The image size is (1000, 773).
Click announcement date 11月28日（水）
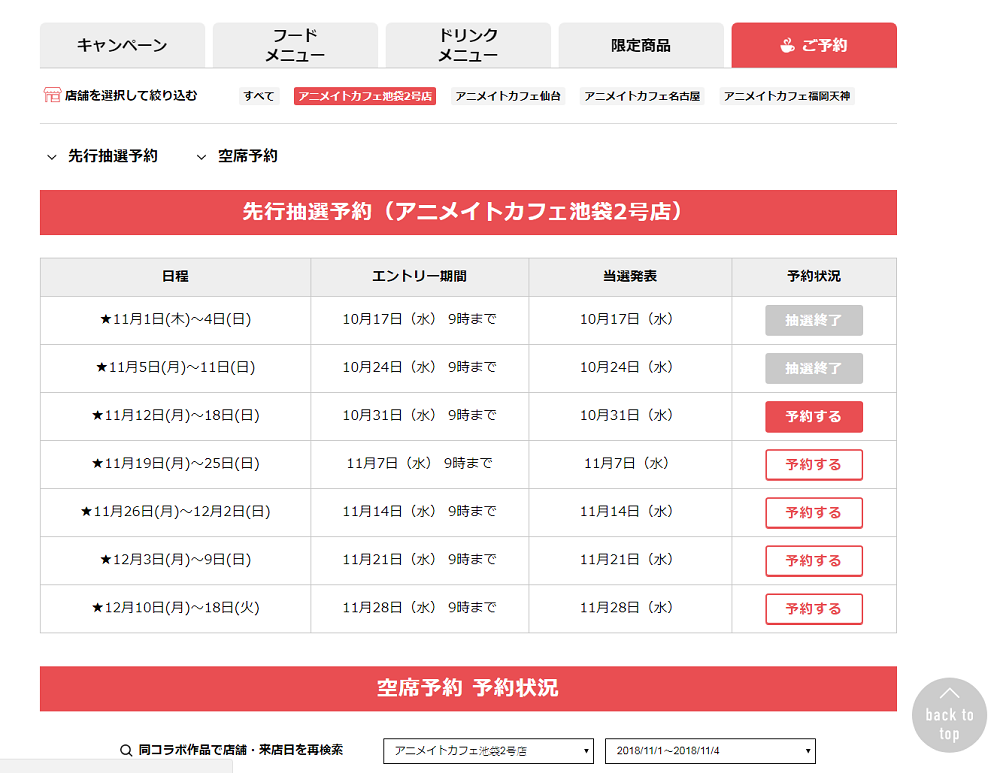(627, 608)
